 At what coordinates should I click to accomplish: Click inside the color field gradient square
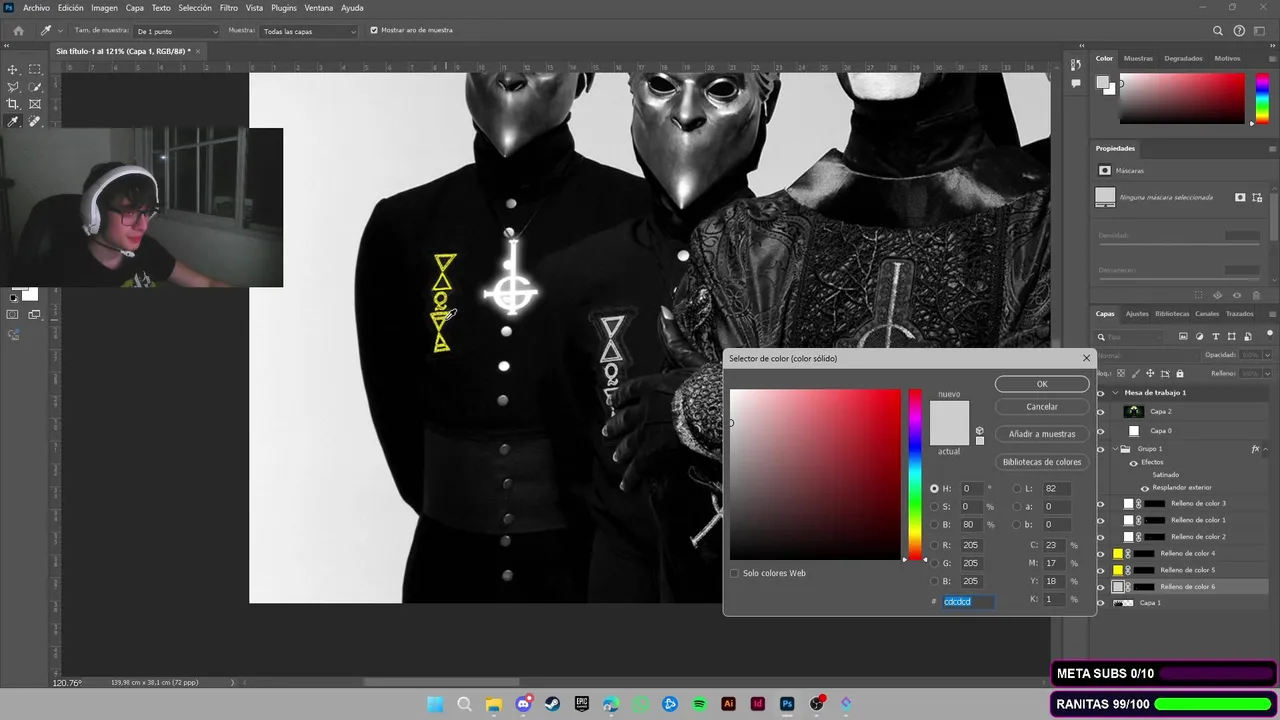[815, 474]
